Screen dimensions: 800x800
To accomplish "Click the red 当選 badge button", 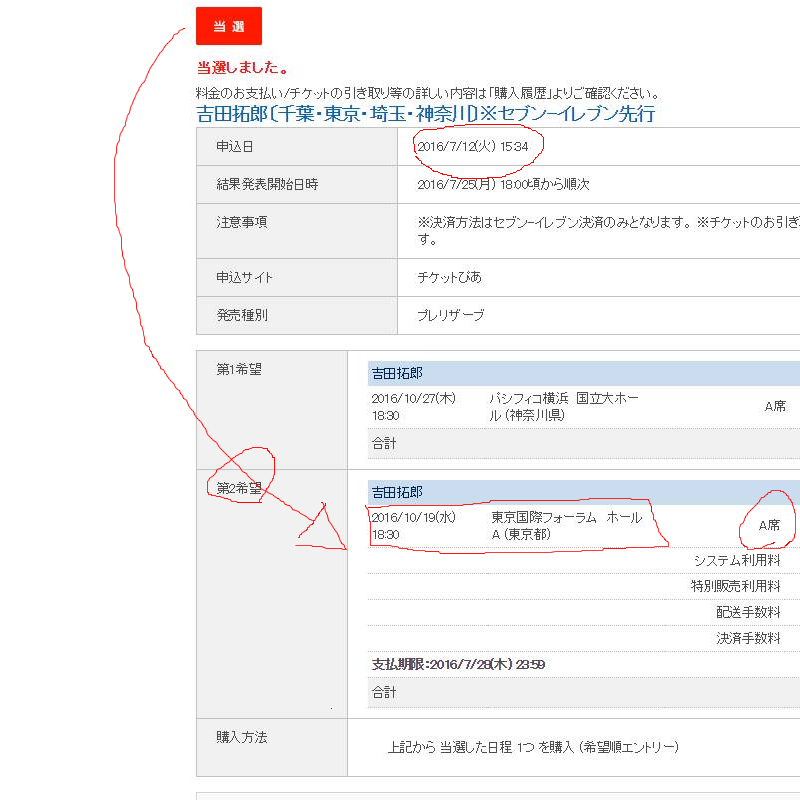I will [x=229, y=26].
